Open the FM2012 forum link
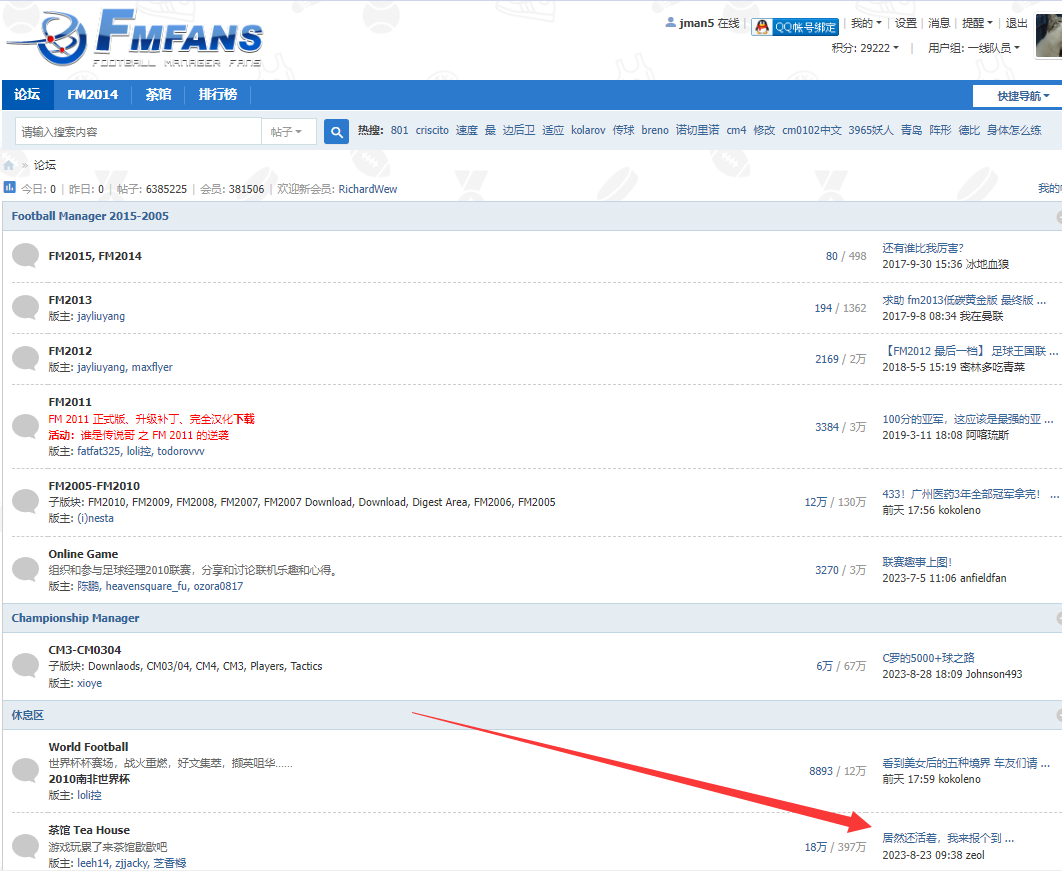1062x873 pixels. pyautogui.click(x=70, y=351)
